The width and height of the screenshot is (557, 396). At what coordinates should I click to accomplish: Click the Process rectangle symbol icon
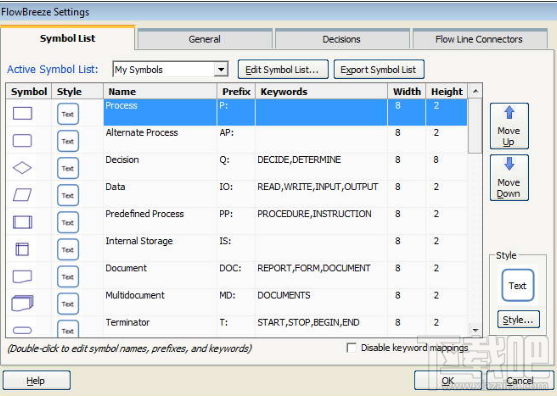click(x=22, y=114)
